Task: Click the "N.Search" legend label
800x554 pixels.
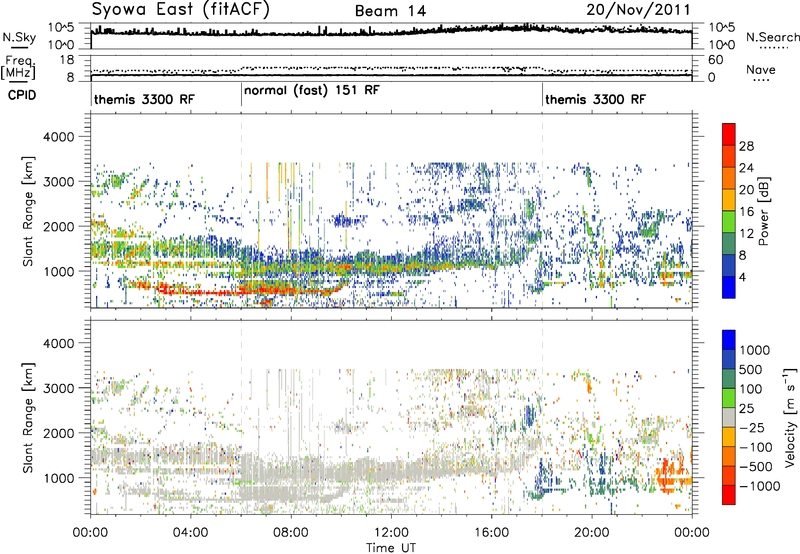Action: click(772, 37)
